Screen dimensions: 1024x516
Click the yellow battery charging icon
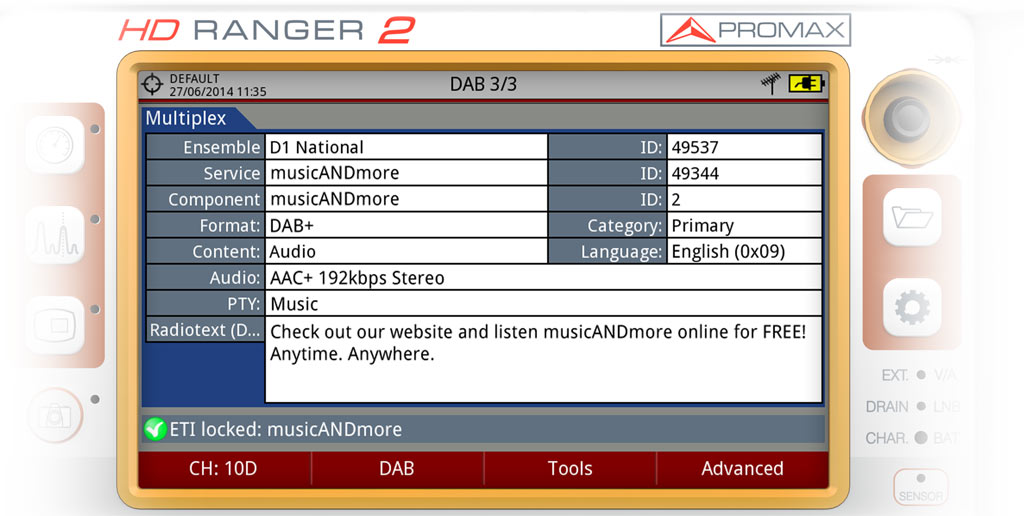tap(807, 84)
